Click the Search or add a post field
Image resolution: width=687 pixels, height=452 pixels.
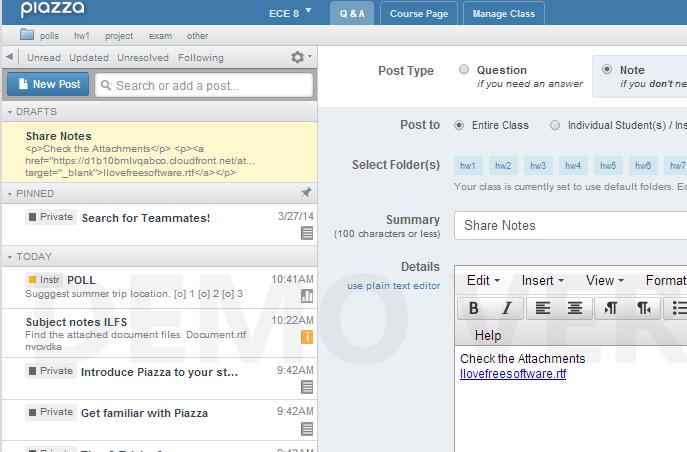[x=204, y=85]
